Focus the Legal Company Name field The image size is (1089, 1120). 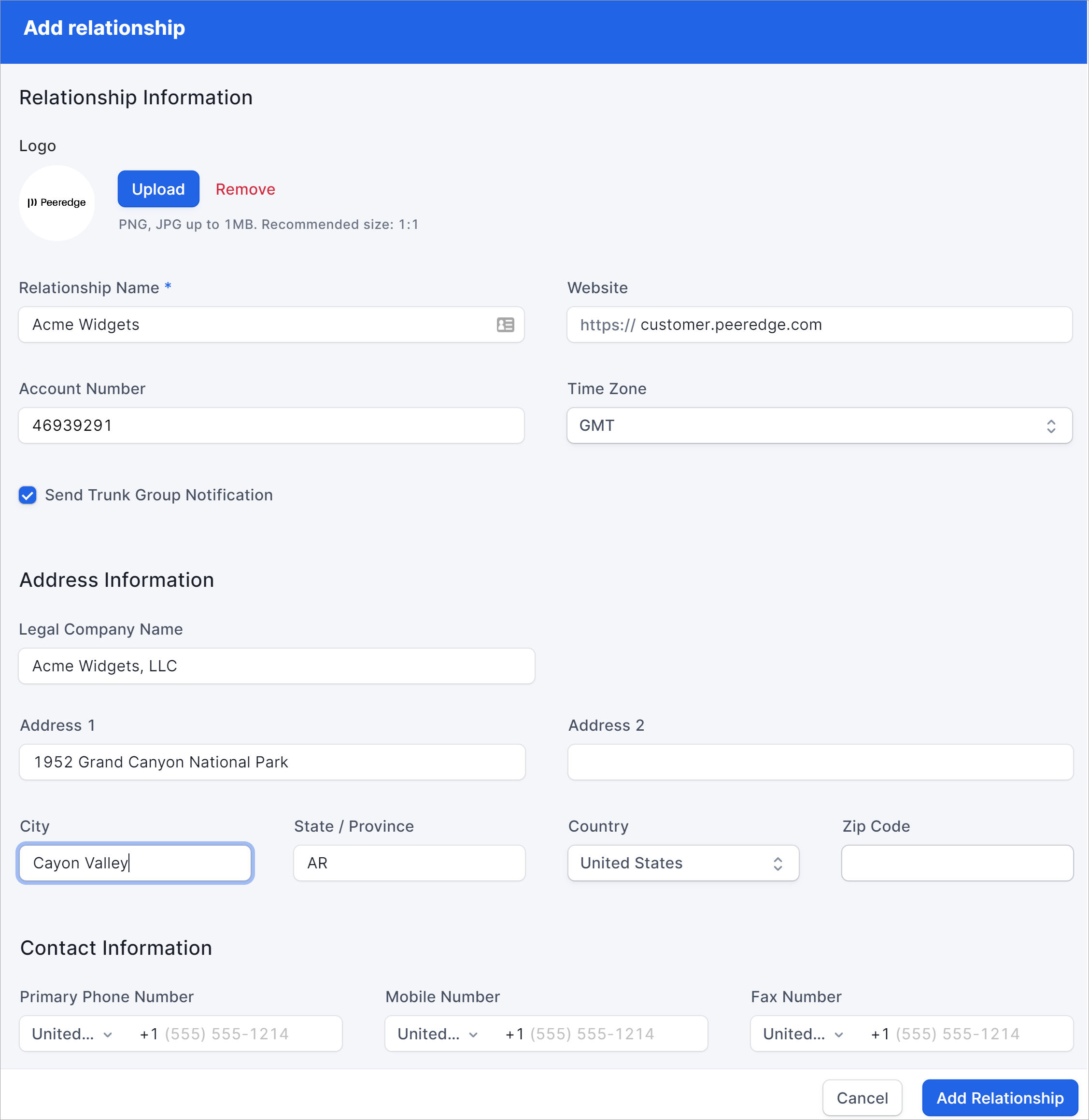pos(276,666)
